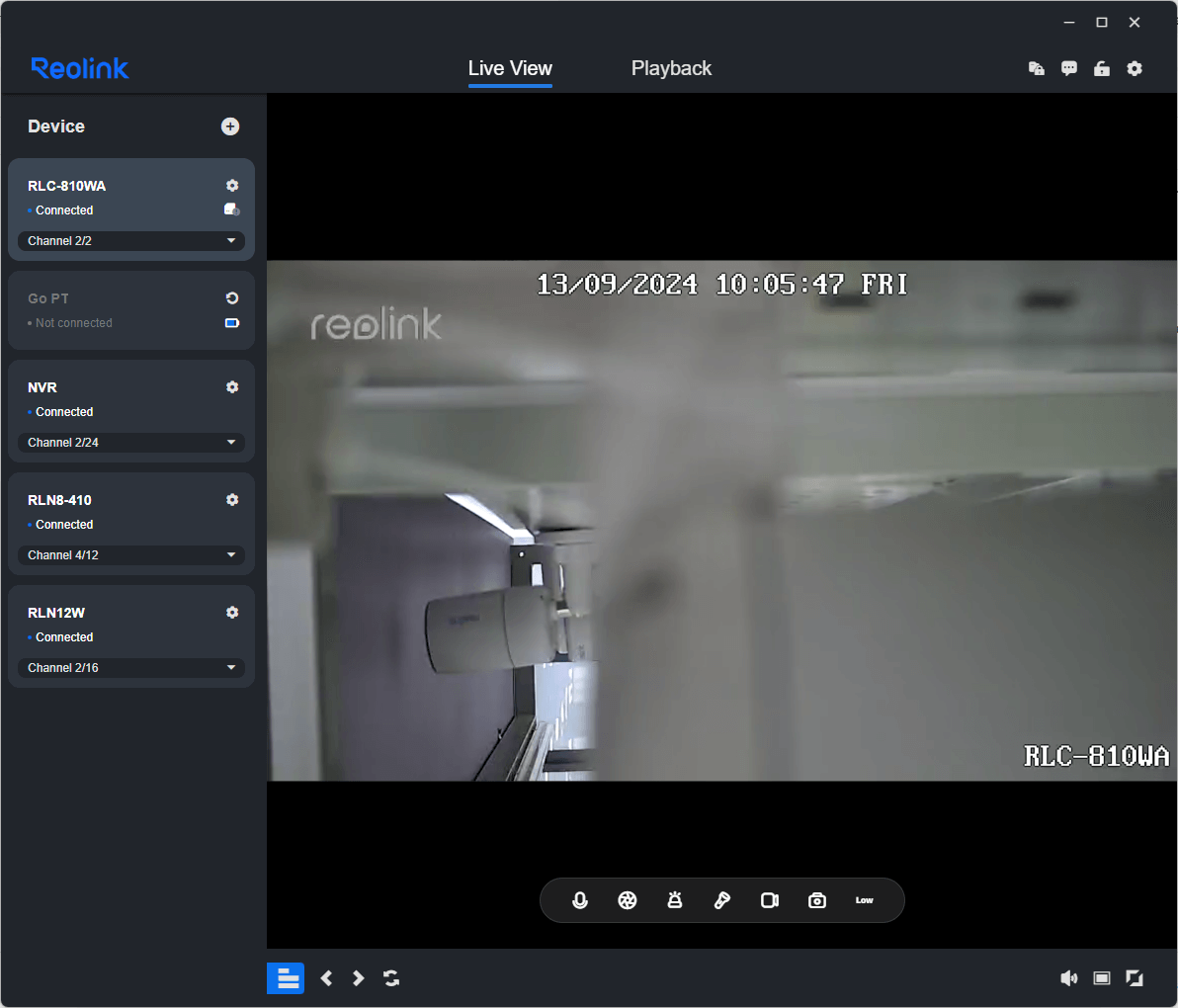The width and height of the screenshot is (1178, 1008).
Task: Toggle the device list panel button
Action: (286, 978)
